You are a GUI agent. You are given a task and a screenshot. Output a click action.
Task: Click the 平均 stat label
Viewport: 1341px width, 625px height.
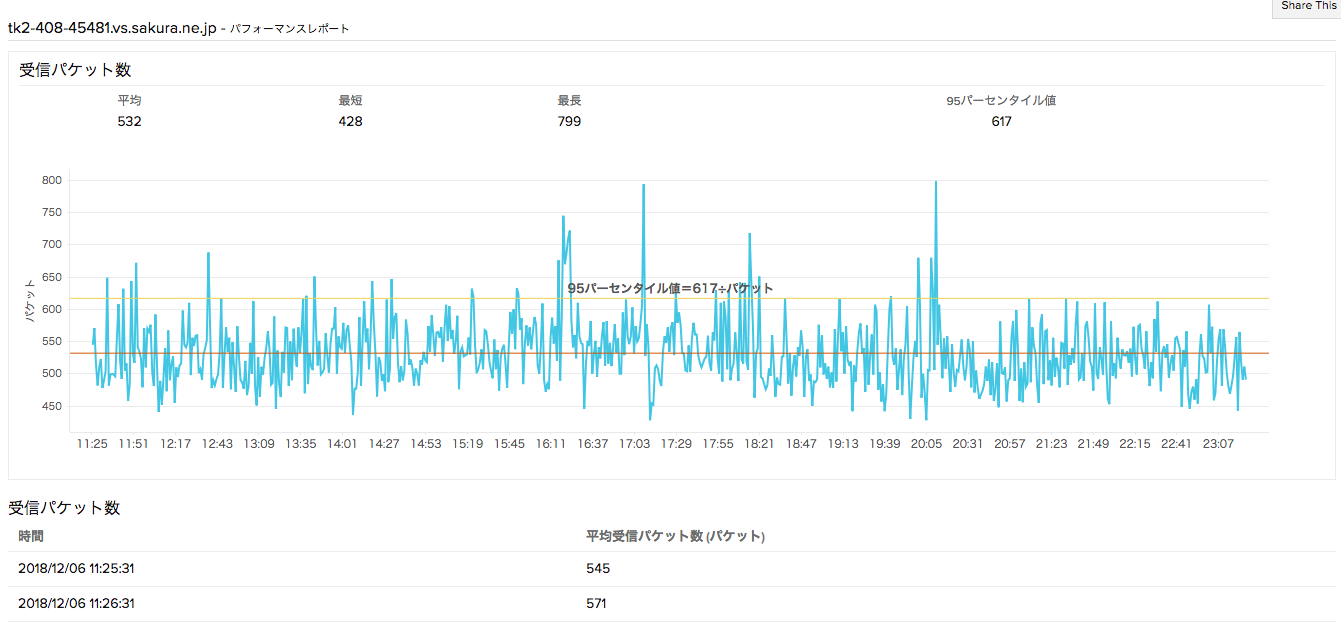point(130,101)
